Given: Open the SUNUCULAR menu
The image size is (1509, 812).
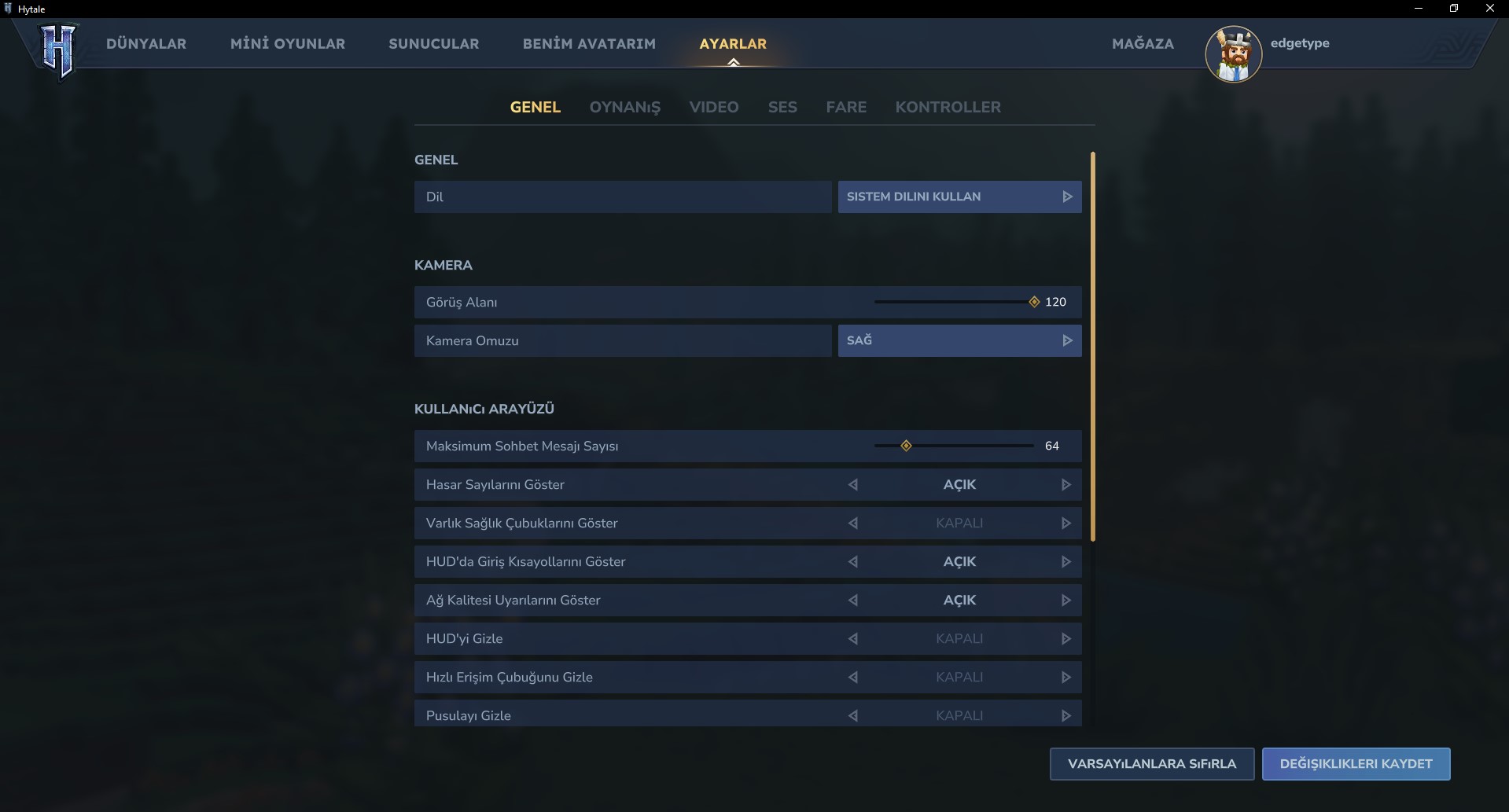Looking at the screenshot, I should pyautogui.click(x=433, y=44).
